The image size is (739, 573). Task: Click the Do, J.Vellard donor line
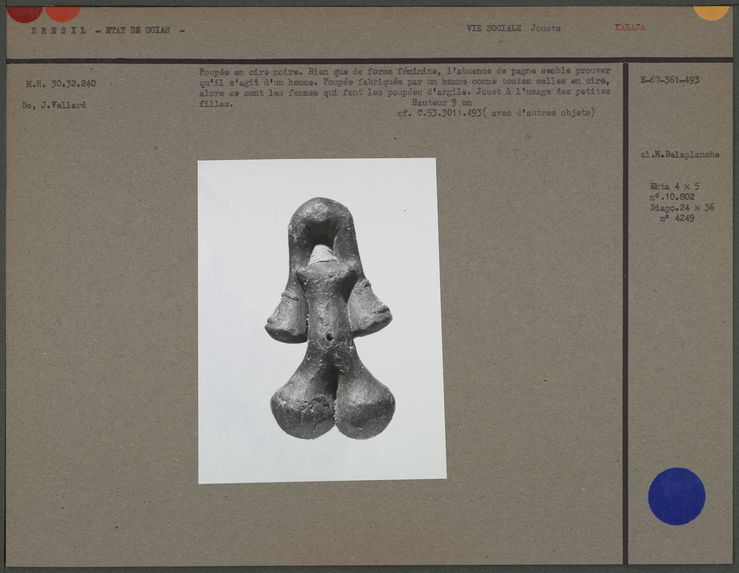pyautogui.click(x=54, y=104)
